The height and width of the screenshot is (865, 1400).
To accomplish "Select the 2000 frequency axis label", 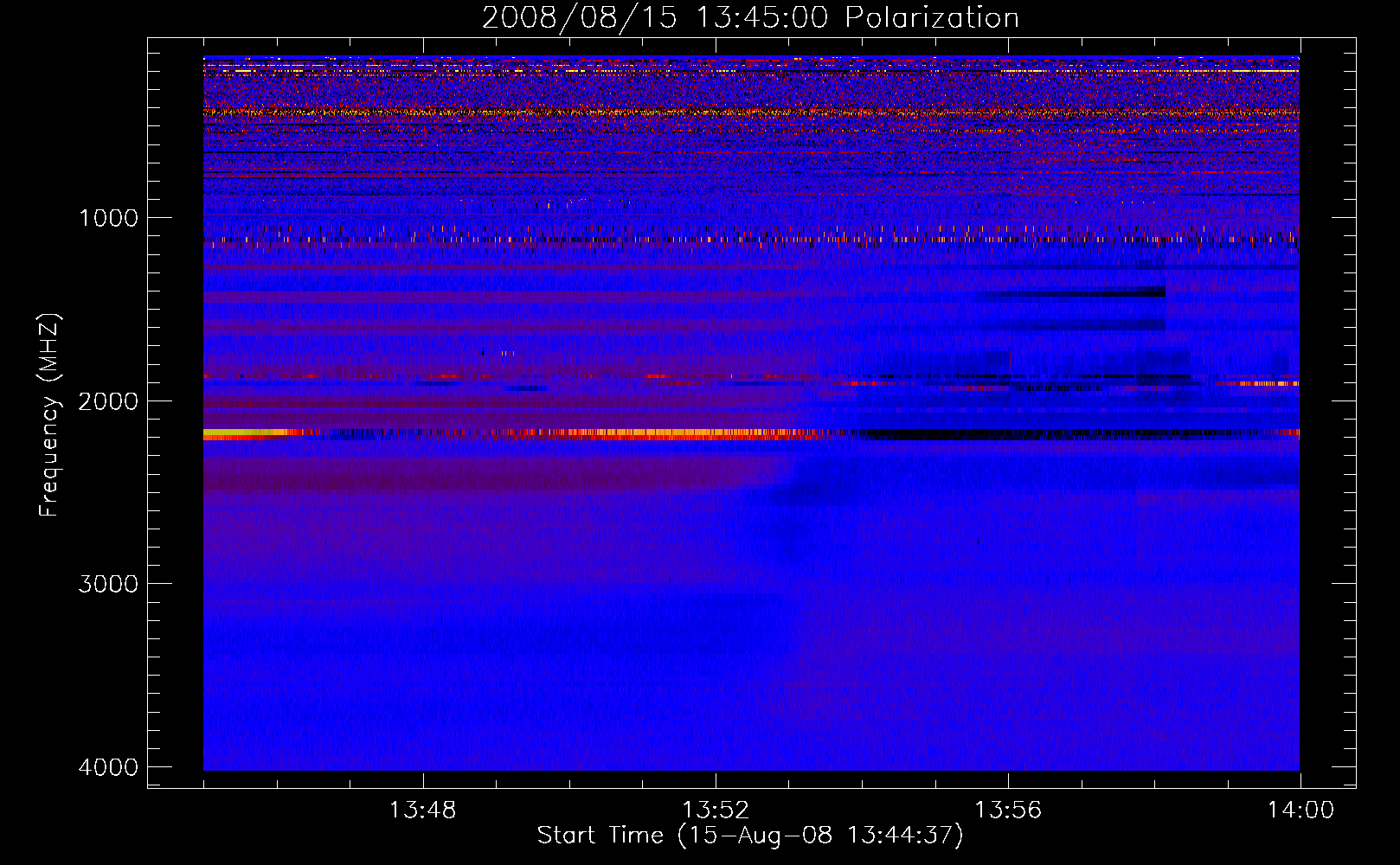I will [x=108, y=400].
